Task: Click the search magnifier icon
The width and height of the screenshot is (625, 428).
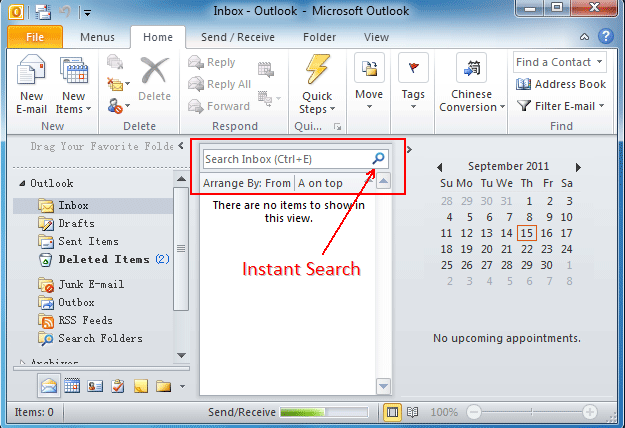Action: [378, 158]
